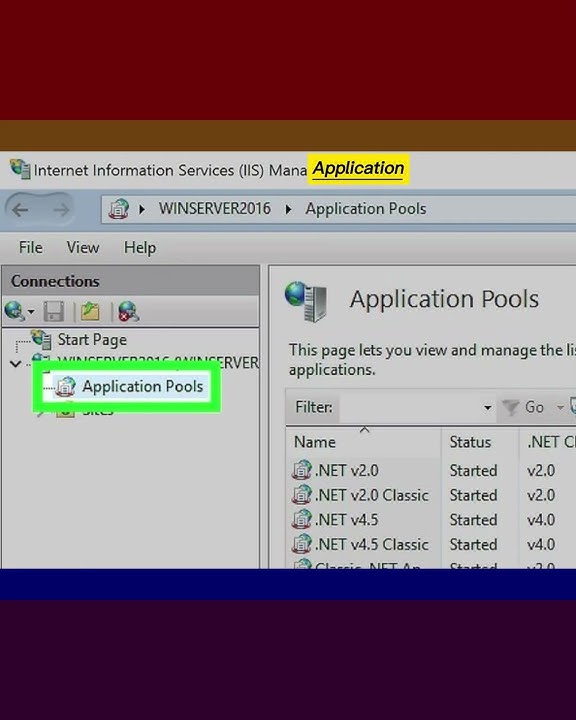Open the View menu
The width and height of the screenshot is (576, 720).
[x=83, y=248]
